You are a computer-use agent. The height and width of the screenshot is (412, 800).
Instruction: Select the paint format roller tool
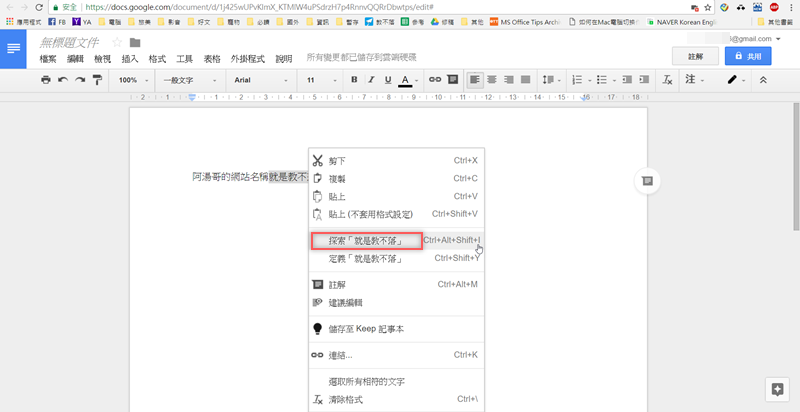(97, 80)
